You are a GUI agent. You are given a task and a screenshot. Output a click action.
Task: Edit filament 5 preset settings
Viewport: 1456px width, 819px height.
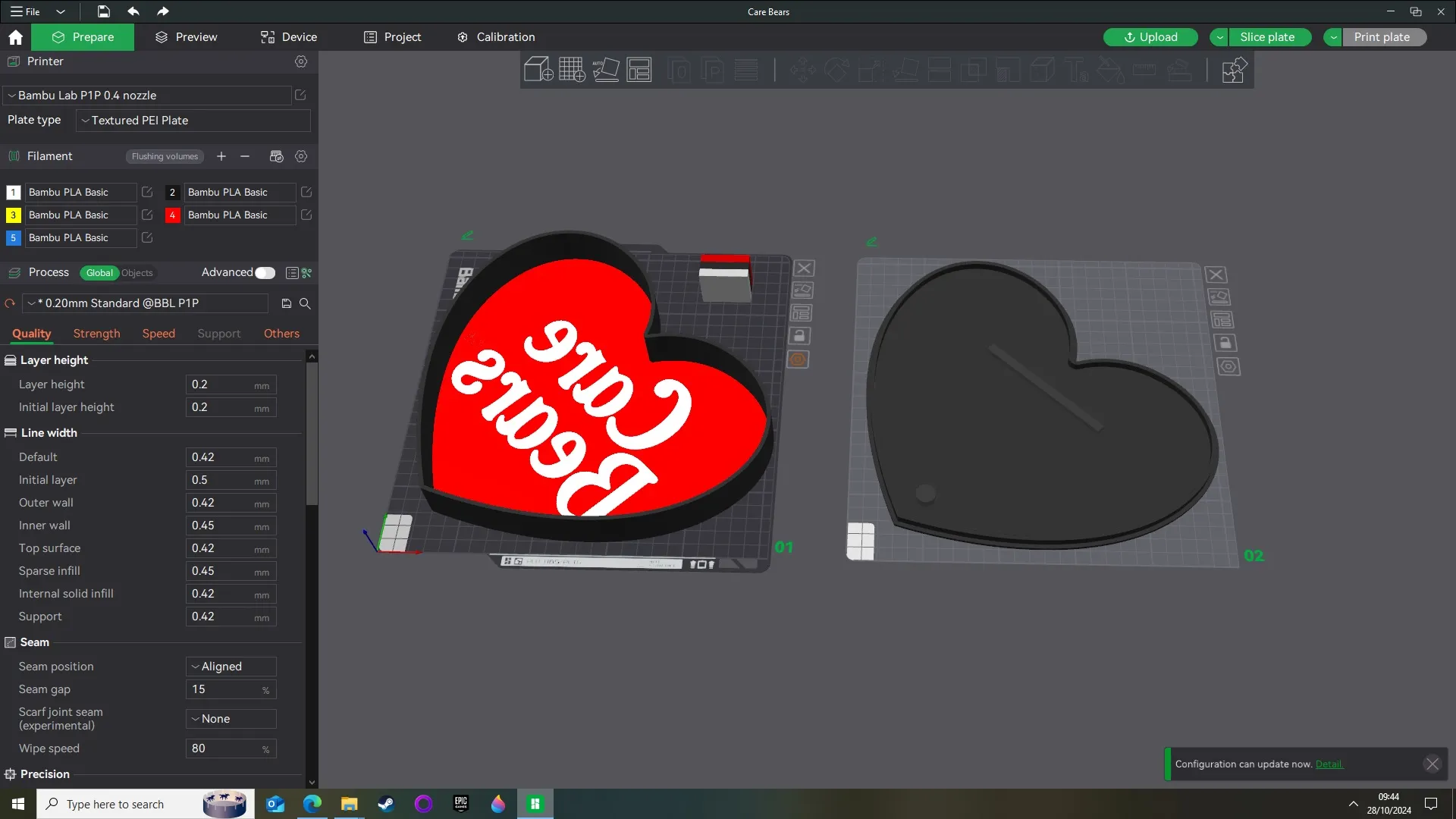147,238
